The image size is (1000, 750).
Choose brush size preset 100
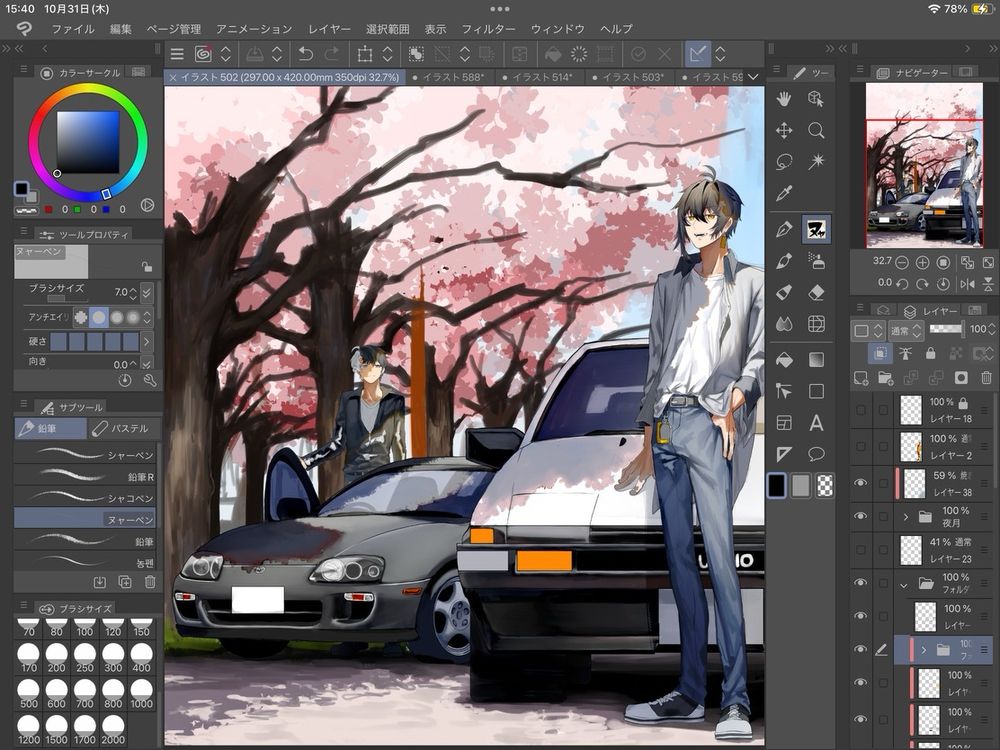(x=84, y=628)
